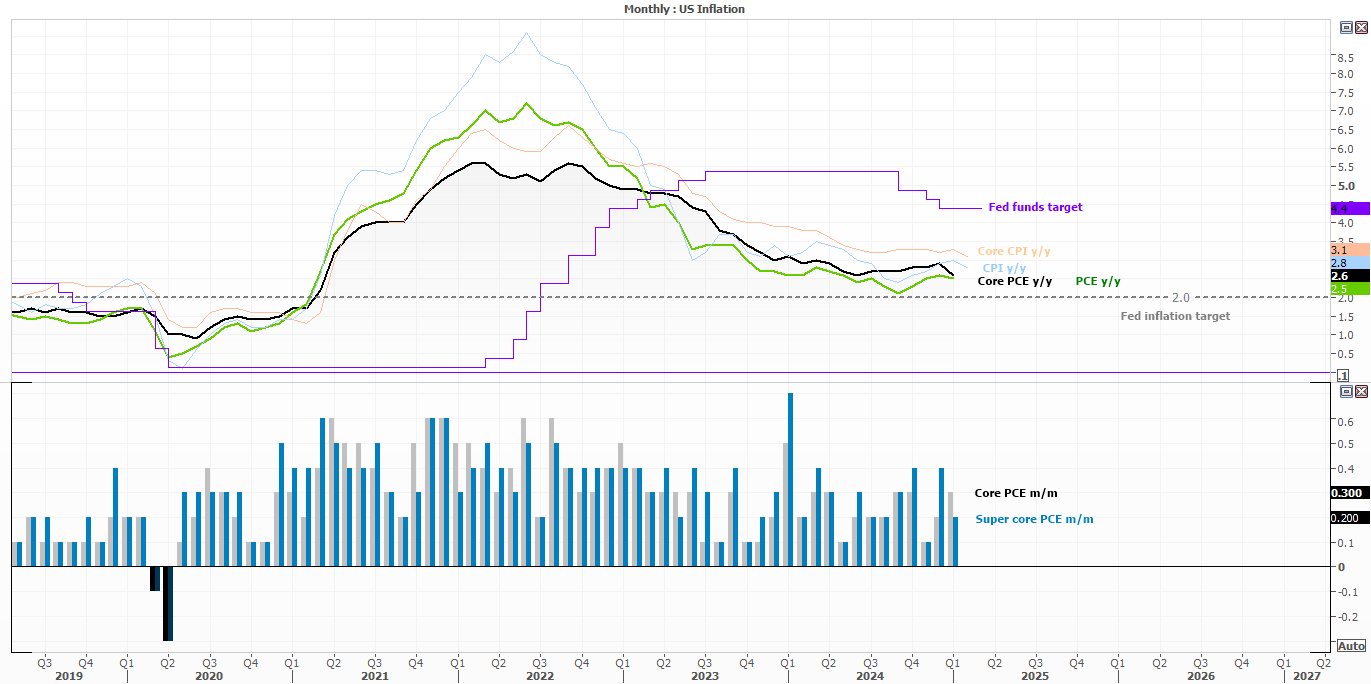The image size is (1371, 684).
Task: Click the 2025 year label on time axis
Action: tap(1034, 676)
